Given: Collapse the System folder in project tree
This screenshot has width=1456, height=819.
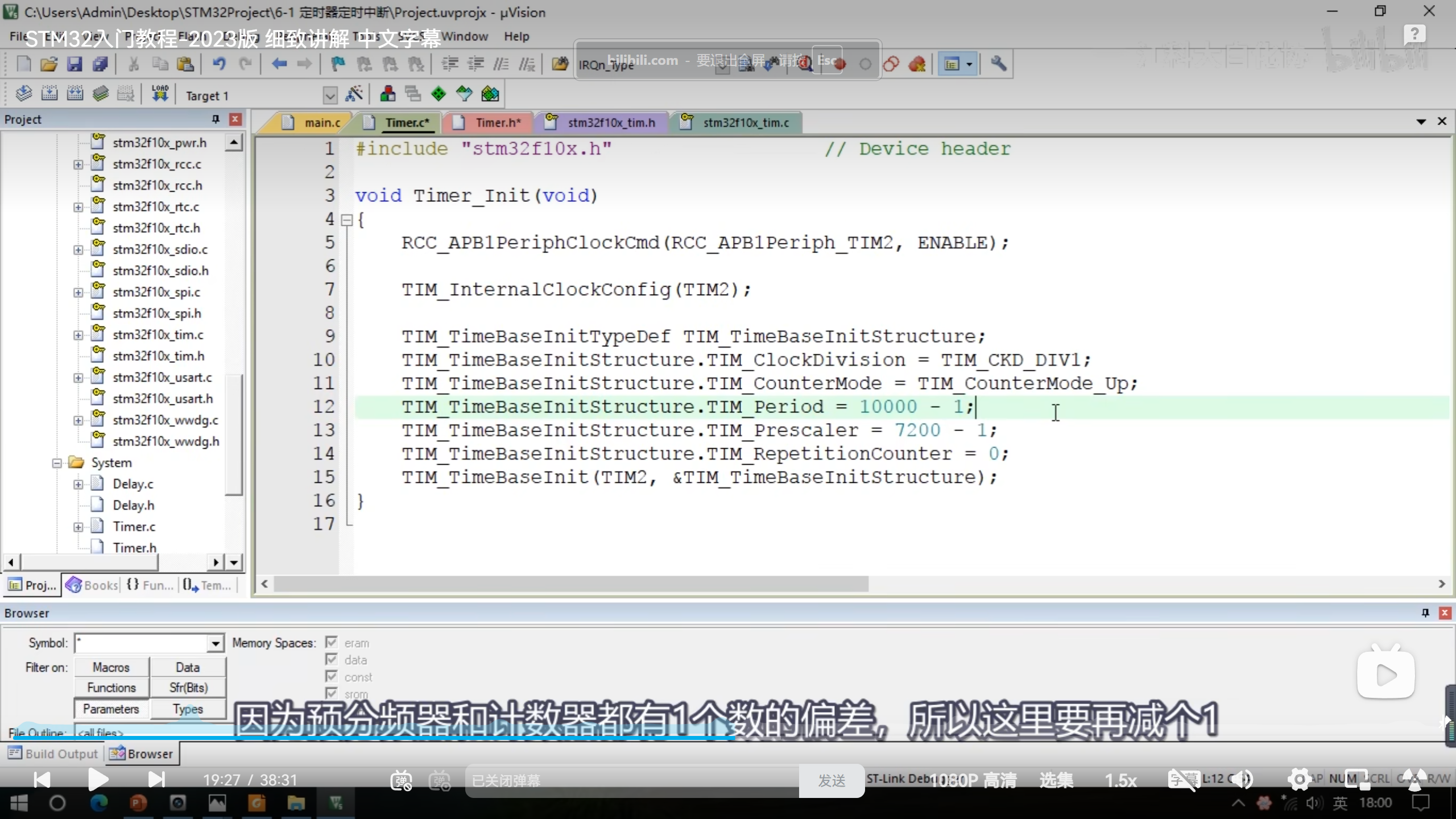Looking at the screenshot, I should pyautogui.click(x=57, y=463).
